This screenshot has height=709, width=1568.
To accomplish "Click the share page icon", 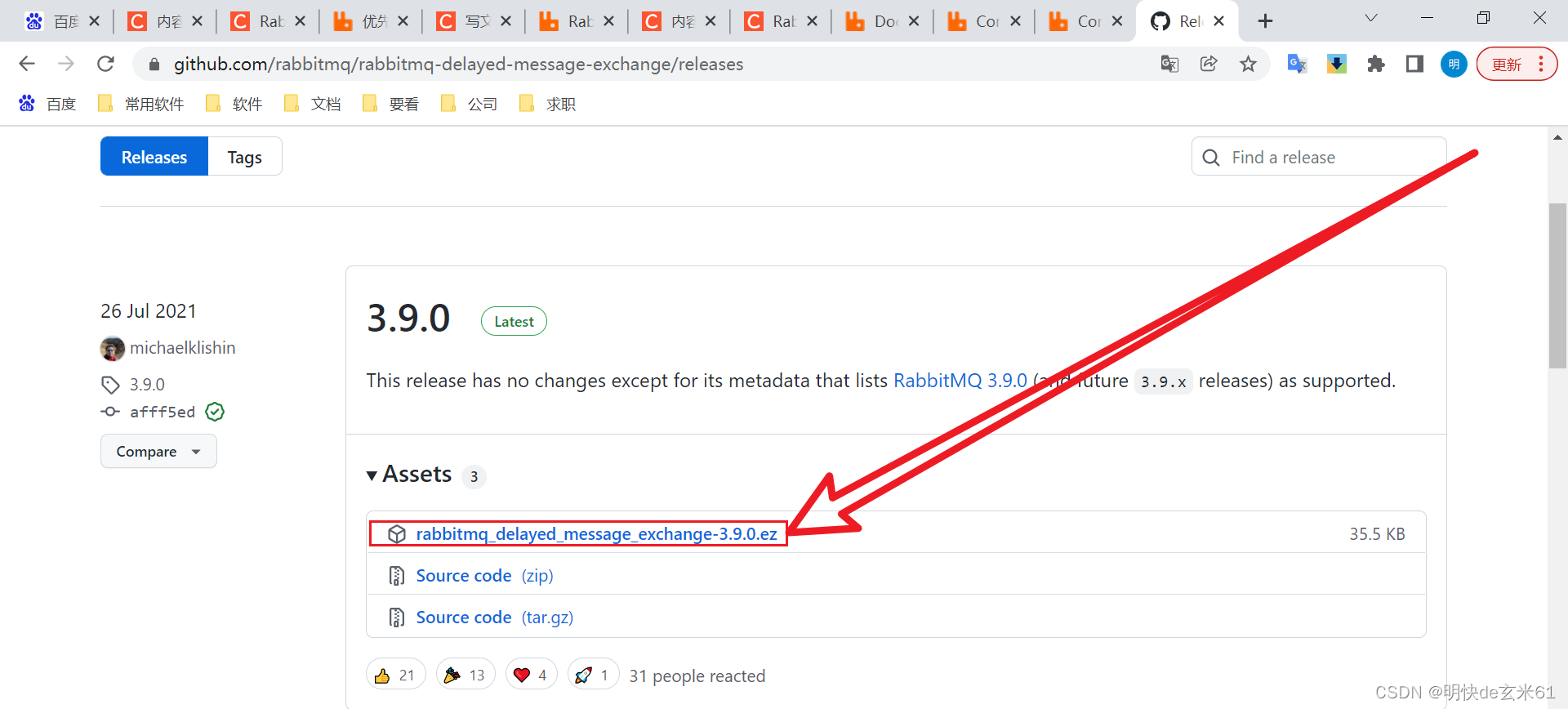I will (1209, 64).
